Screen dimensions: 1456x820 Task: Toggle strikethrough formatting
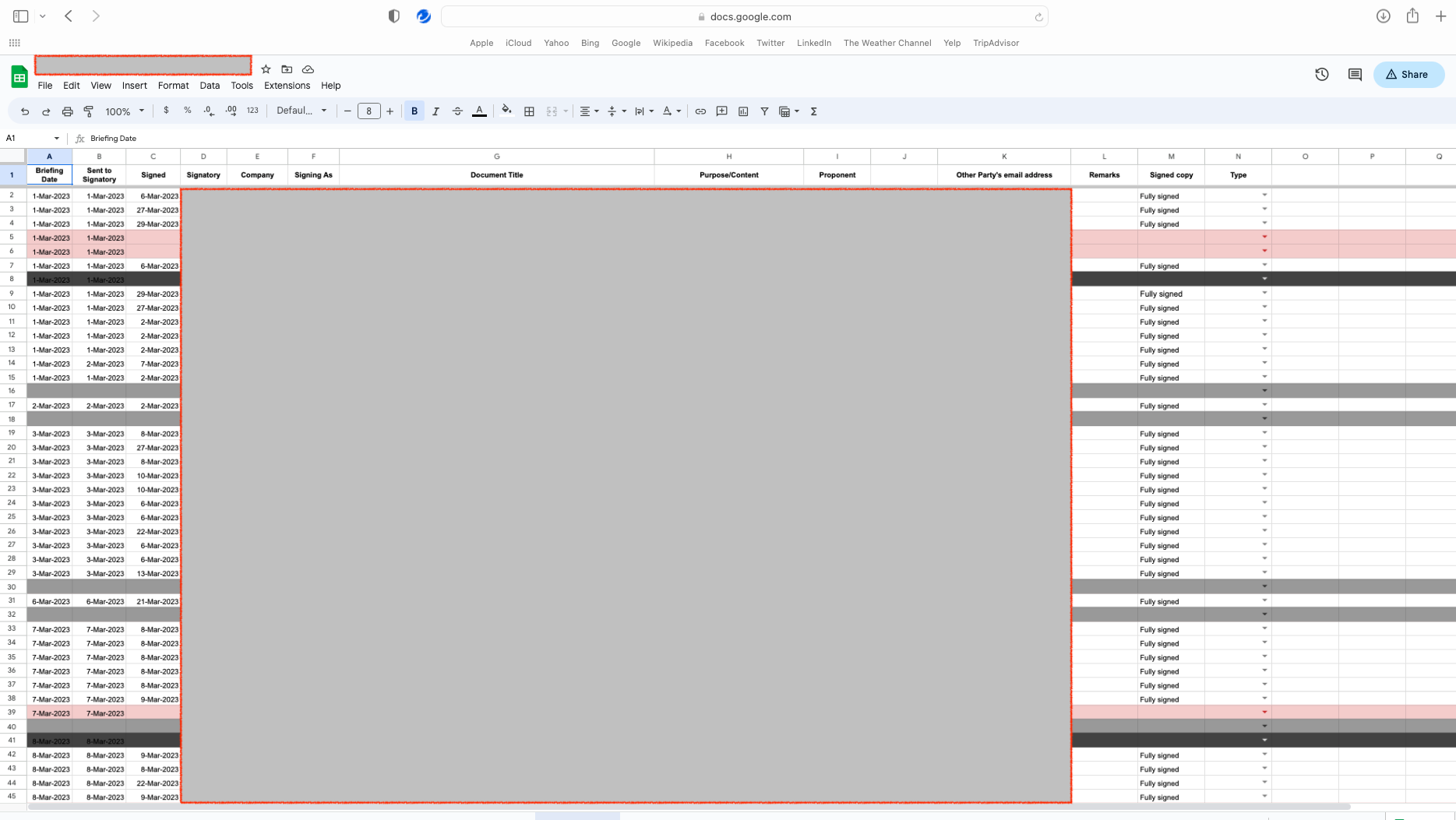pos(458,111)
